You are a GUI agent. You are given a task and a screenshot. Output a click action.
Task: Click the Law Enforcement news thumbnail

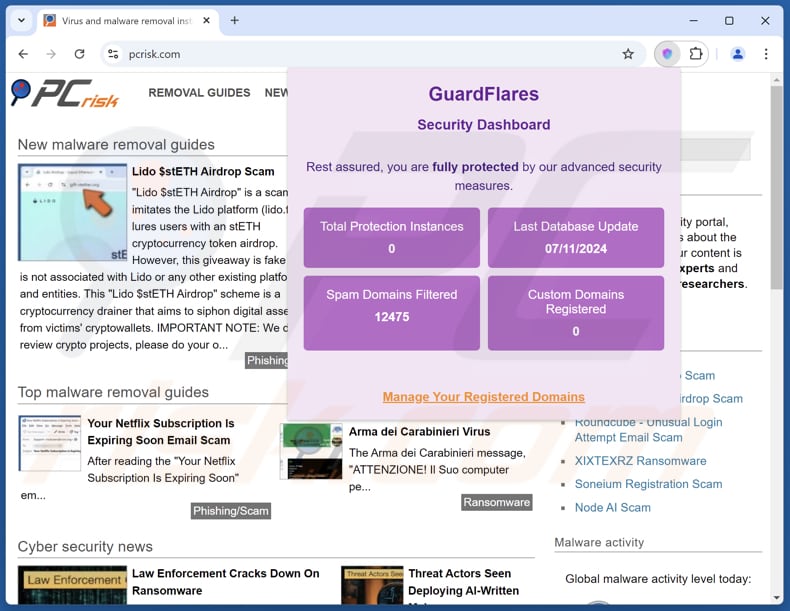[x=73, y=585]
